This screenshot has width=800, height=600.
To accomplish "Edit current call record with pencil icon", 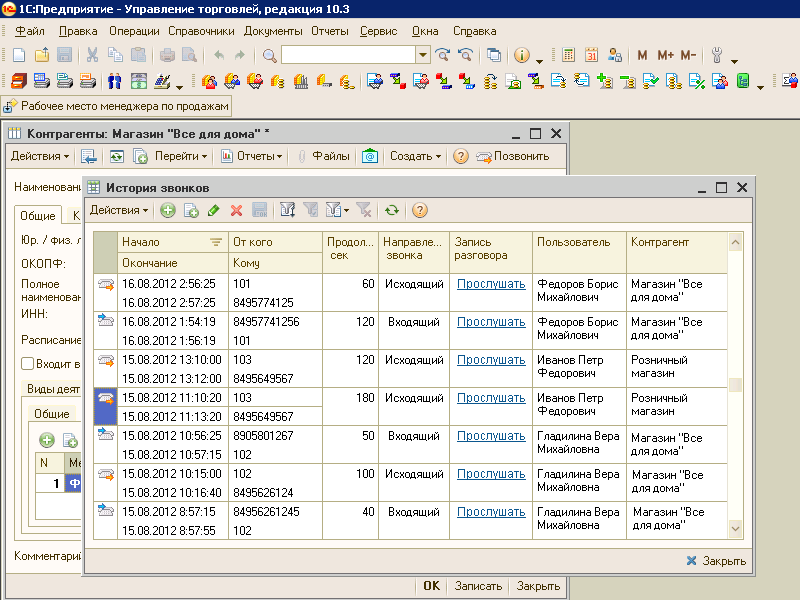I will (x=214, y=210).
